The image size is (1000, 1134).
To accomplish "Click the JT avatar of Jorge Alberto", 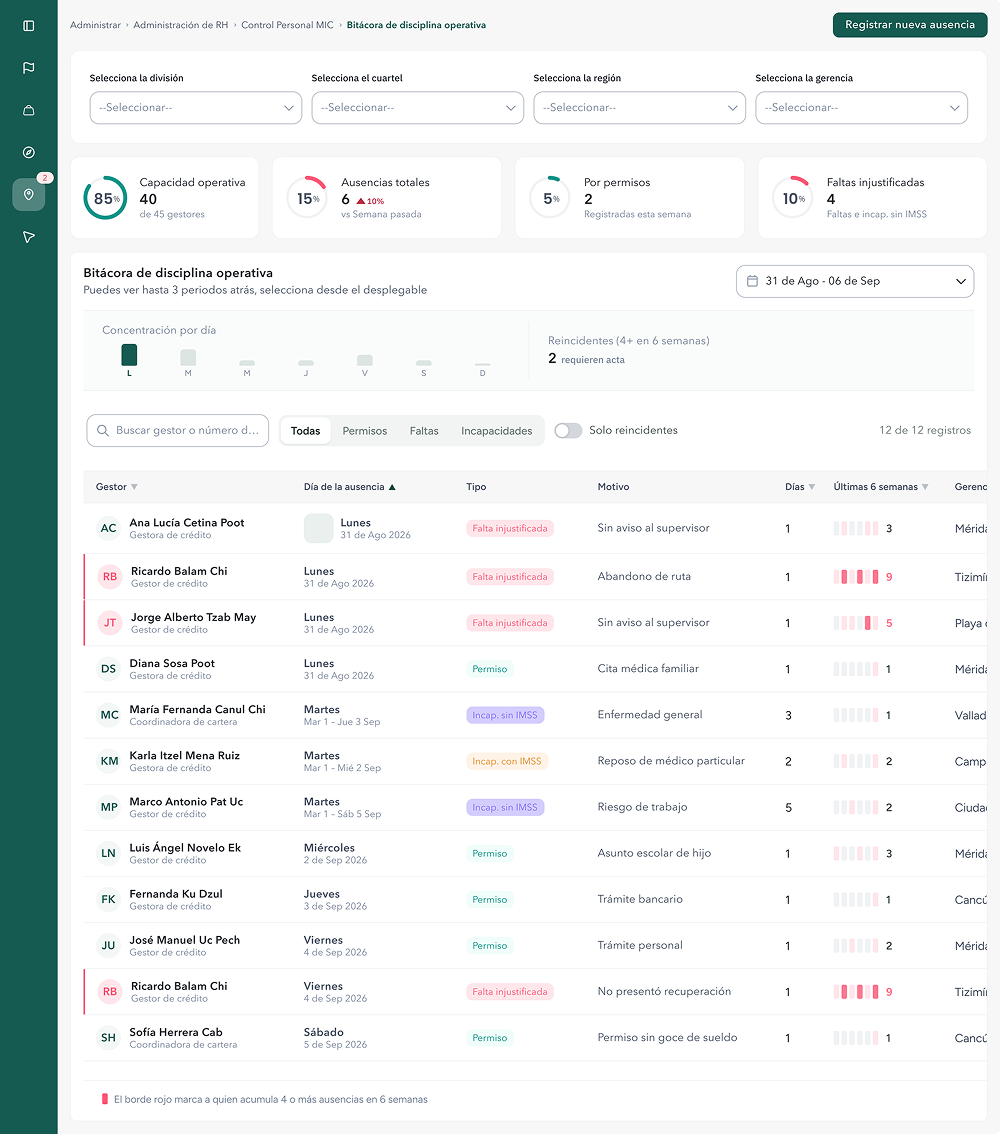I will [x=110, y=623].
